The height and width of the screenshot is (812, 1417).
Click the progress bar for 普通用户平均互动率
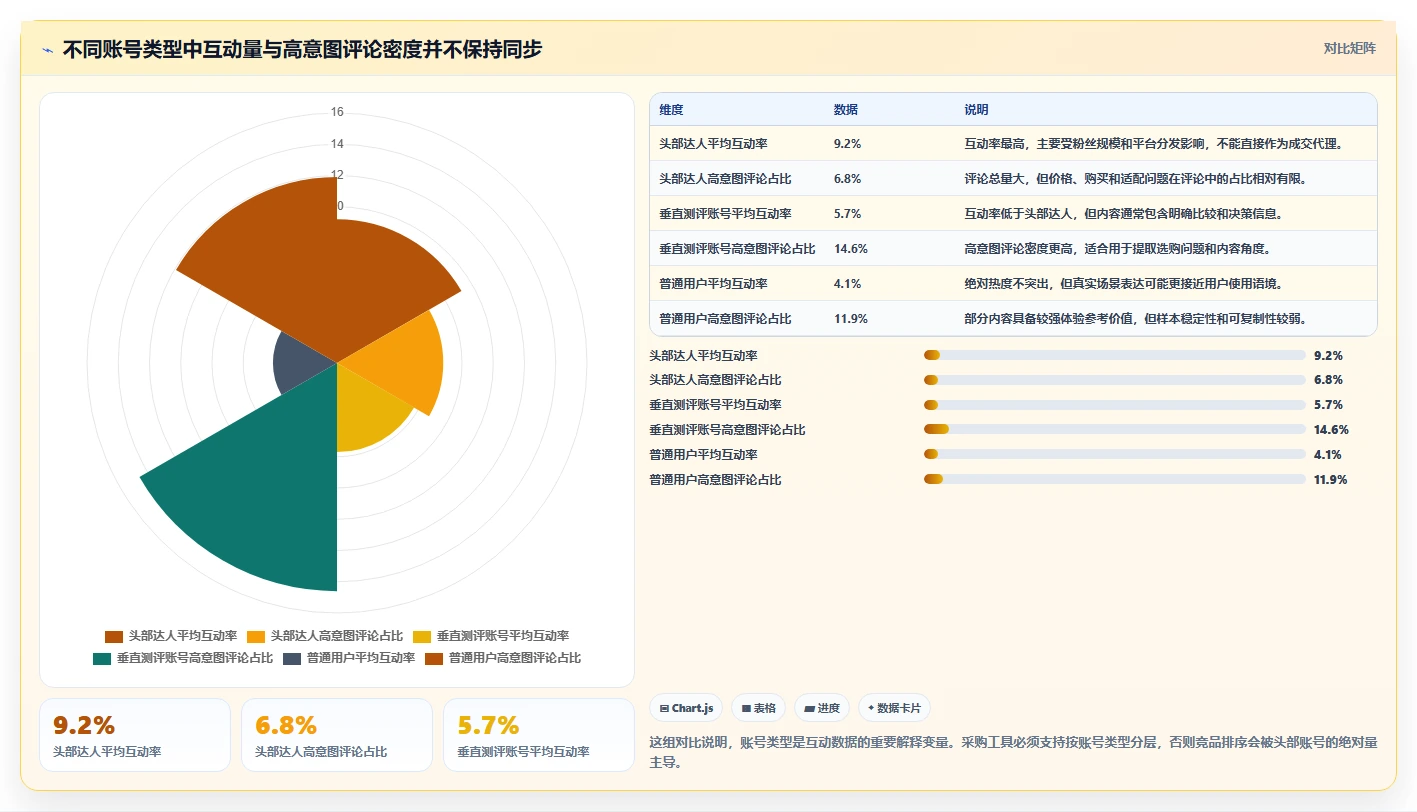coord(1115,454)
